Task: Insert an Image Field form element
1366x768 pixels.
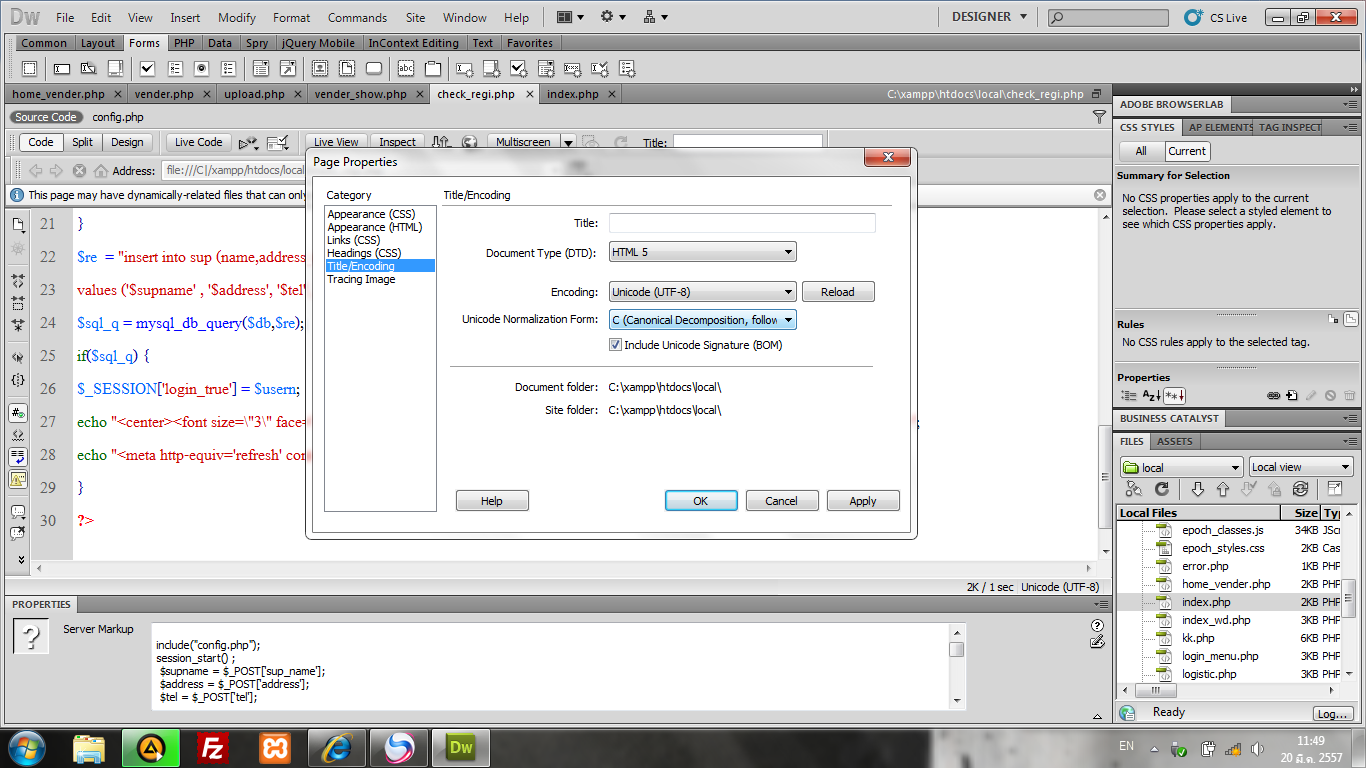Action: (320, 69)
